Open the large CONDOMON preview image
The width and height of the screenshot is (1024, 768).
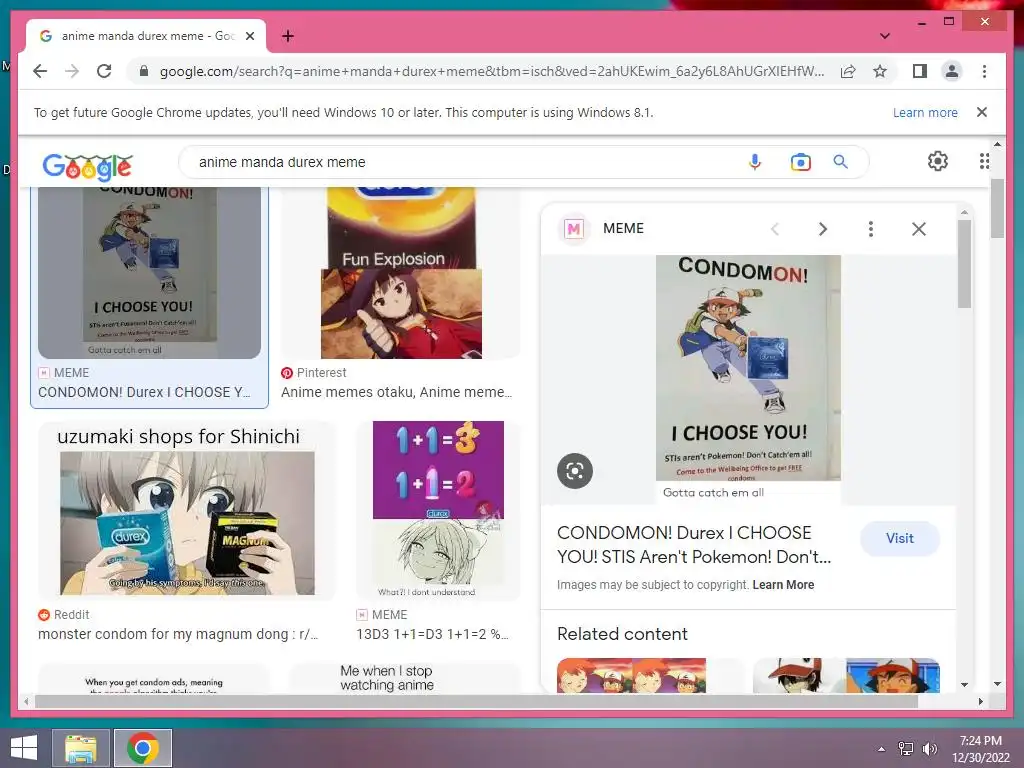pos(748,379)
